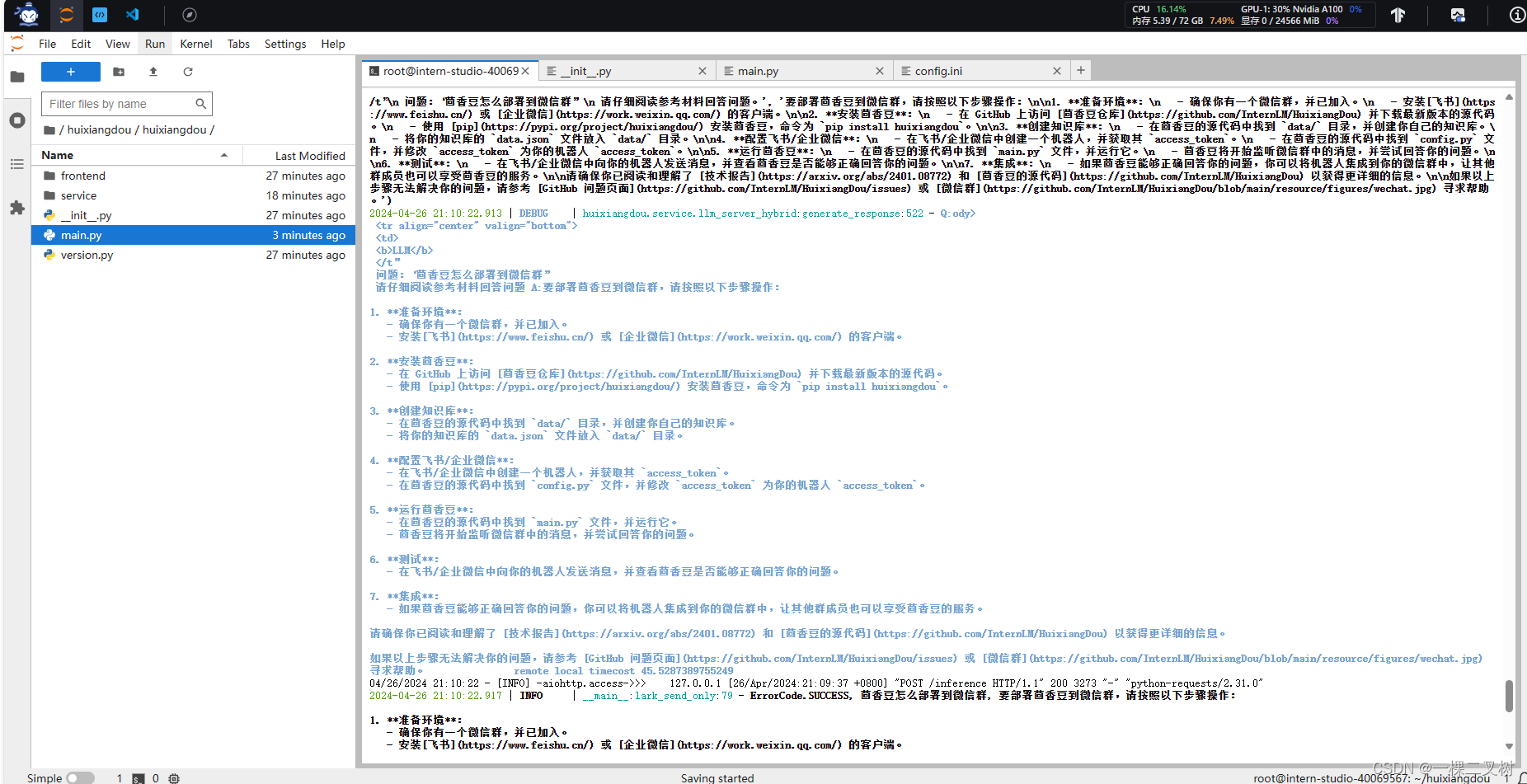
Task: Close the __init__.py tab
Action: point(702,71)
